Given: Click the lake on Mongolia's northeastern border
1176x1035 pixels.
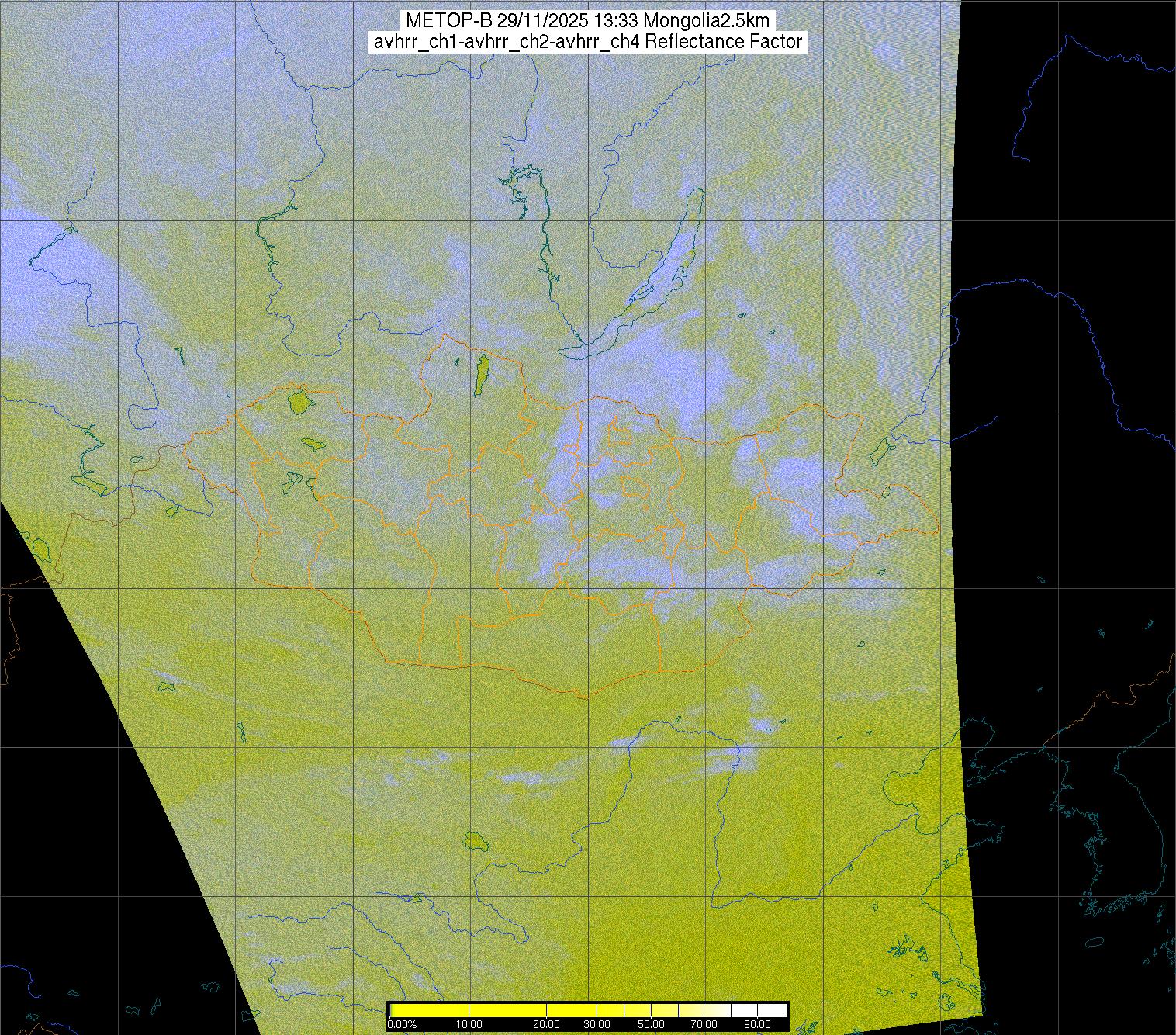Looking at the screenshot, I should pos(879,450).
